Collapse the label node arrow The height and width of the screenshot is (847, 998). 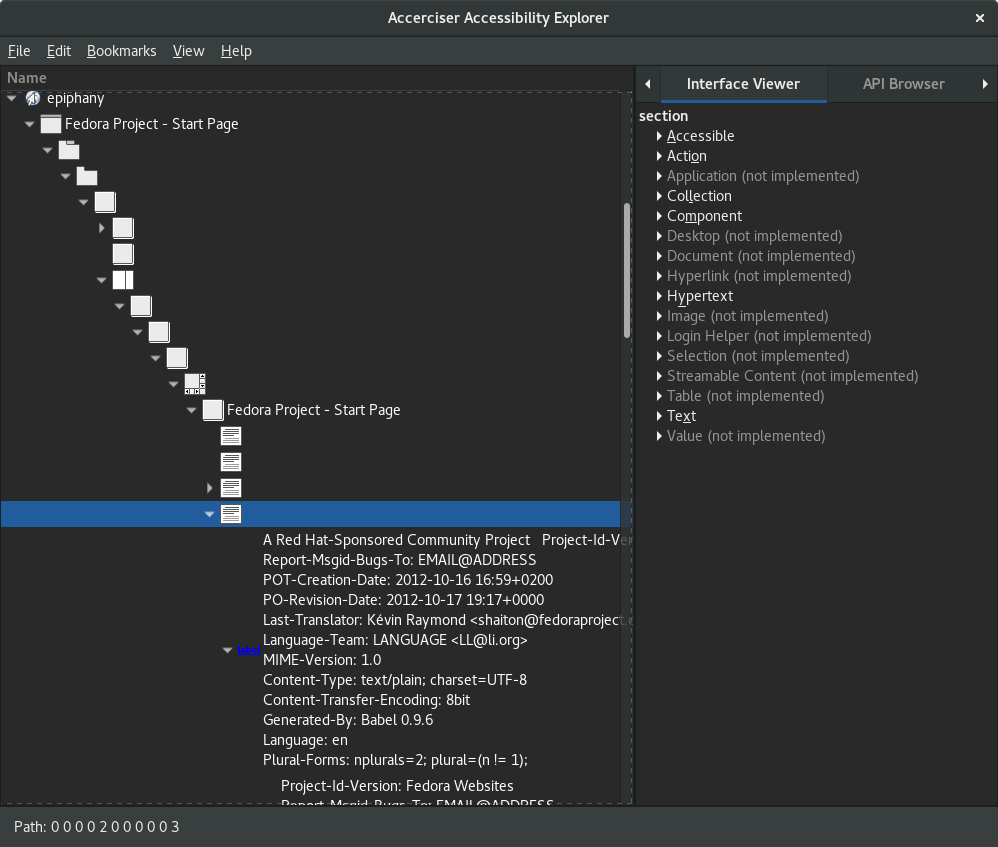(227, 650)
